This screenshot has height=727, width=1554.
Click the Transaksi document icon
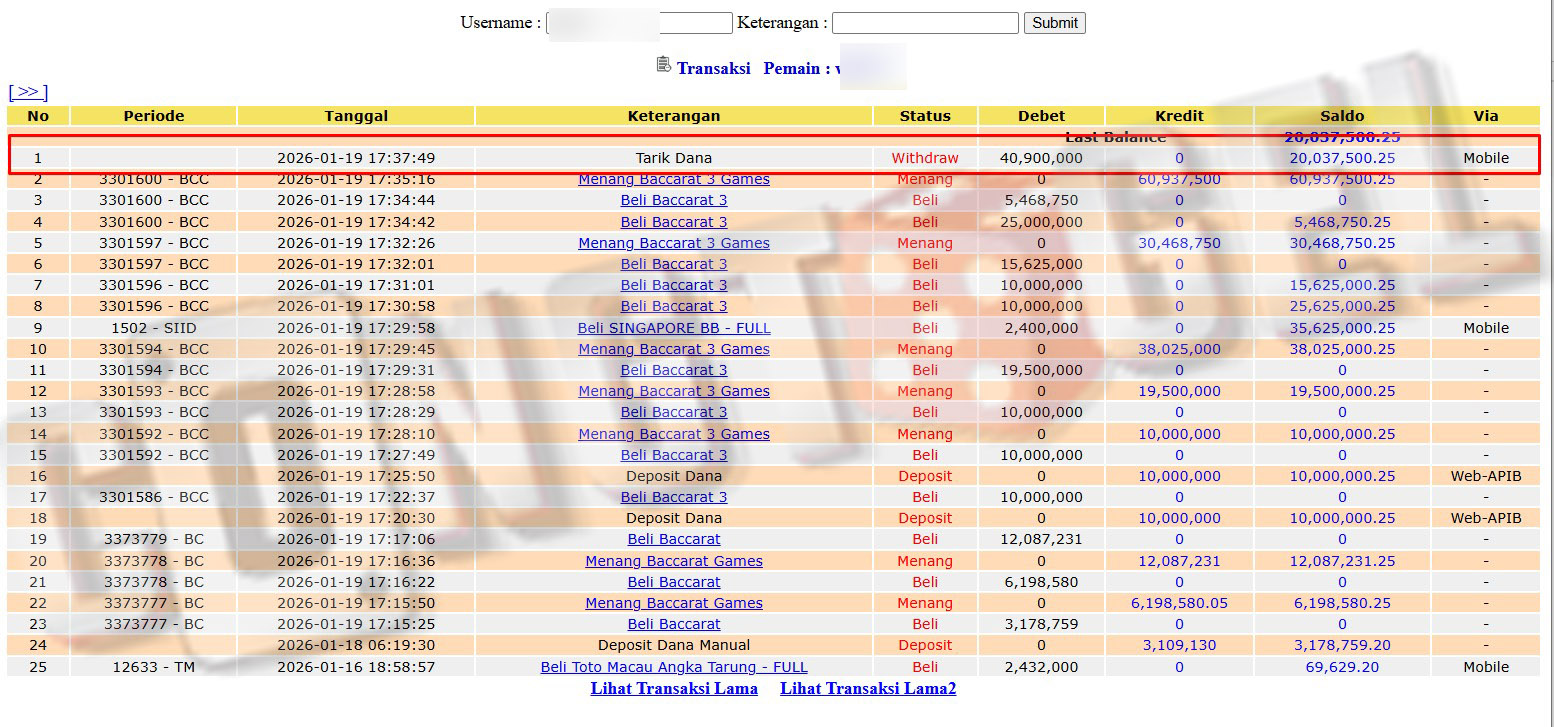[663, 65]
